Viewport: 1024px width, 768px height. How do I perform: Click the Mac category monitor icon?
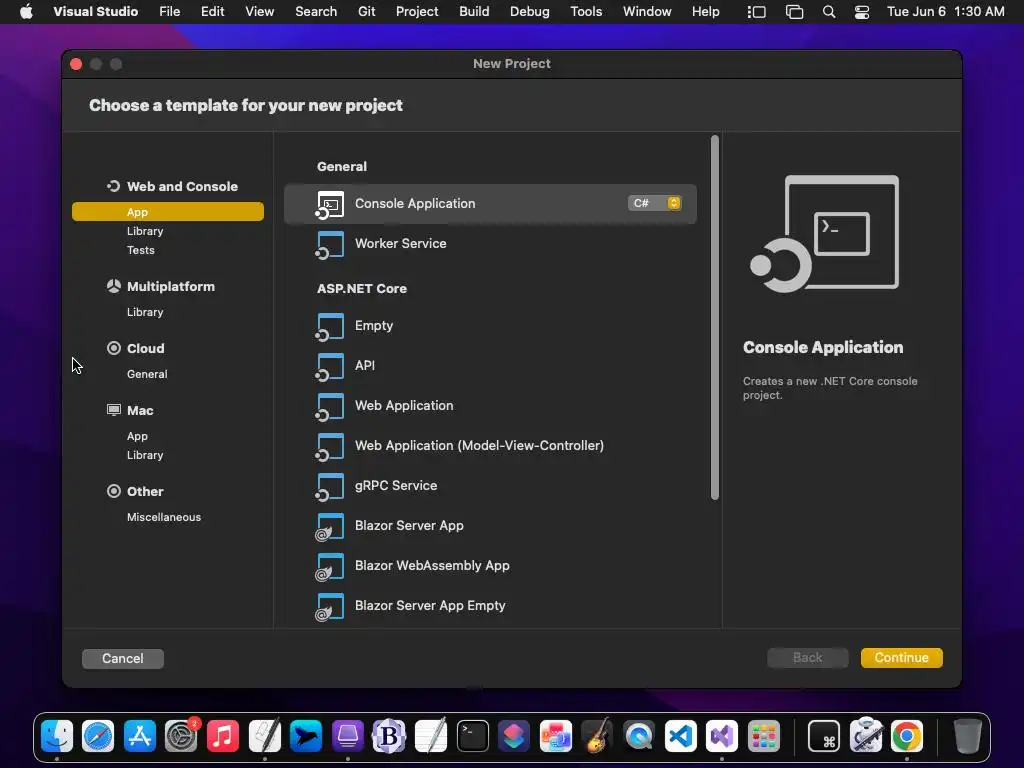pyautogui.click(x=114, y=410)
